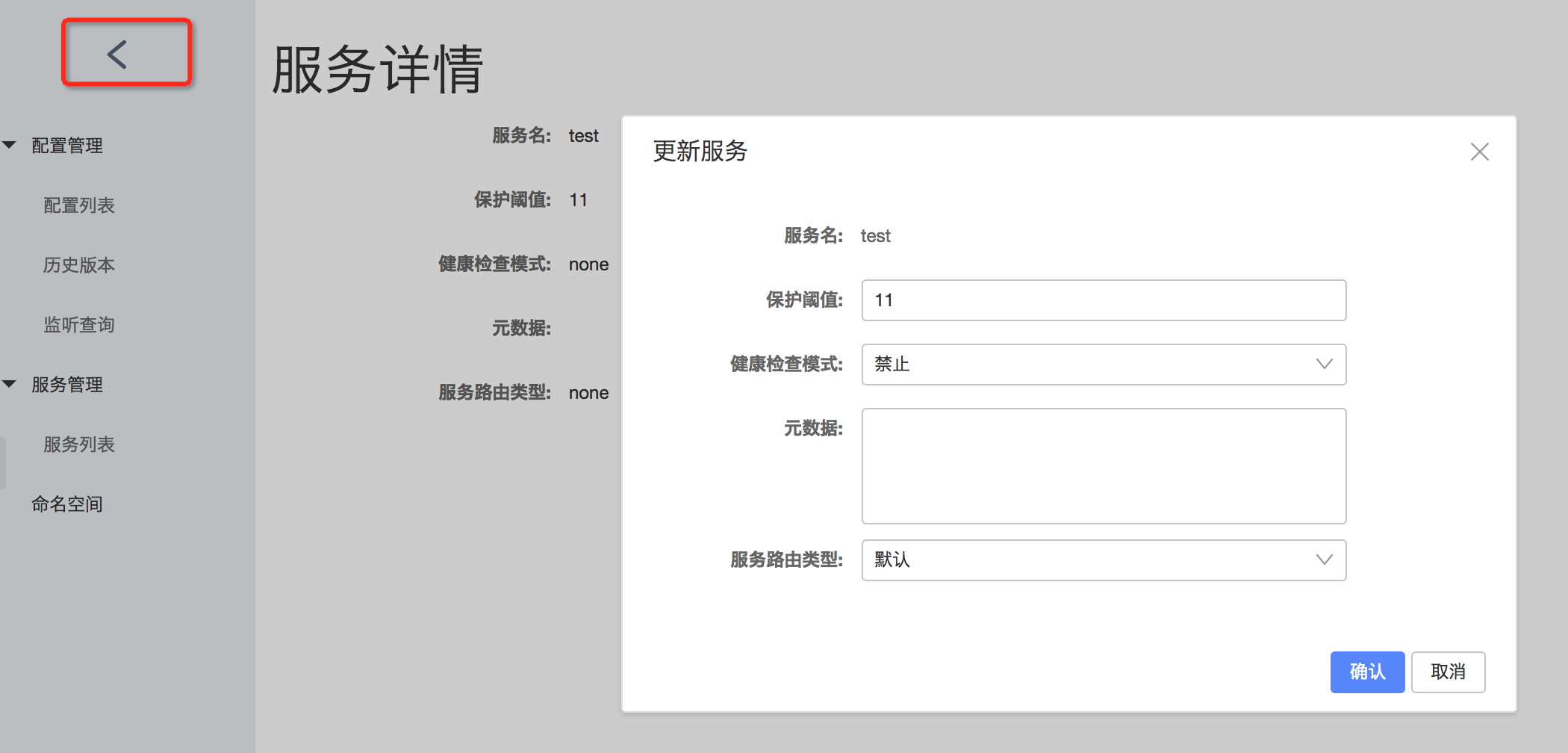This screenshot has height=753, width=1568.
Task: Collapse the 配置管理 menu triangle
Action: point(10,145)
